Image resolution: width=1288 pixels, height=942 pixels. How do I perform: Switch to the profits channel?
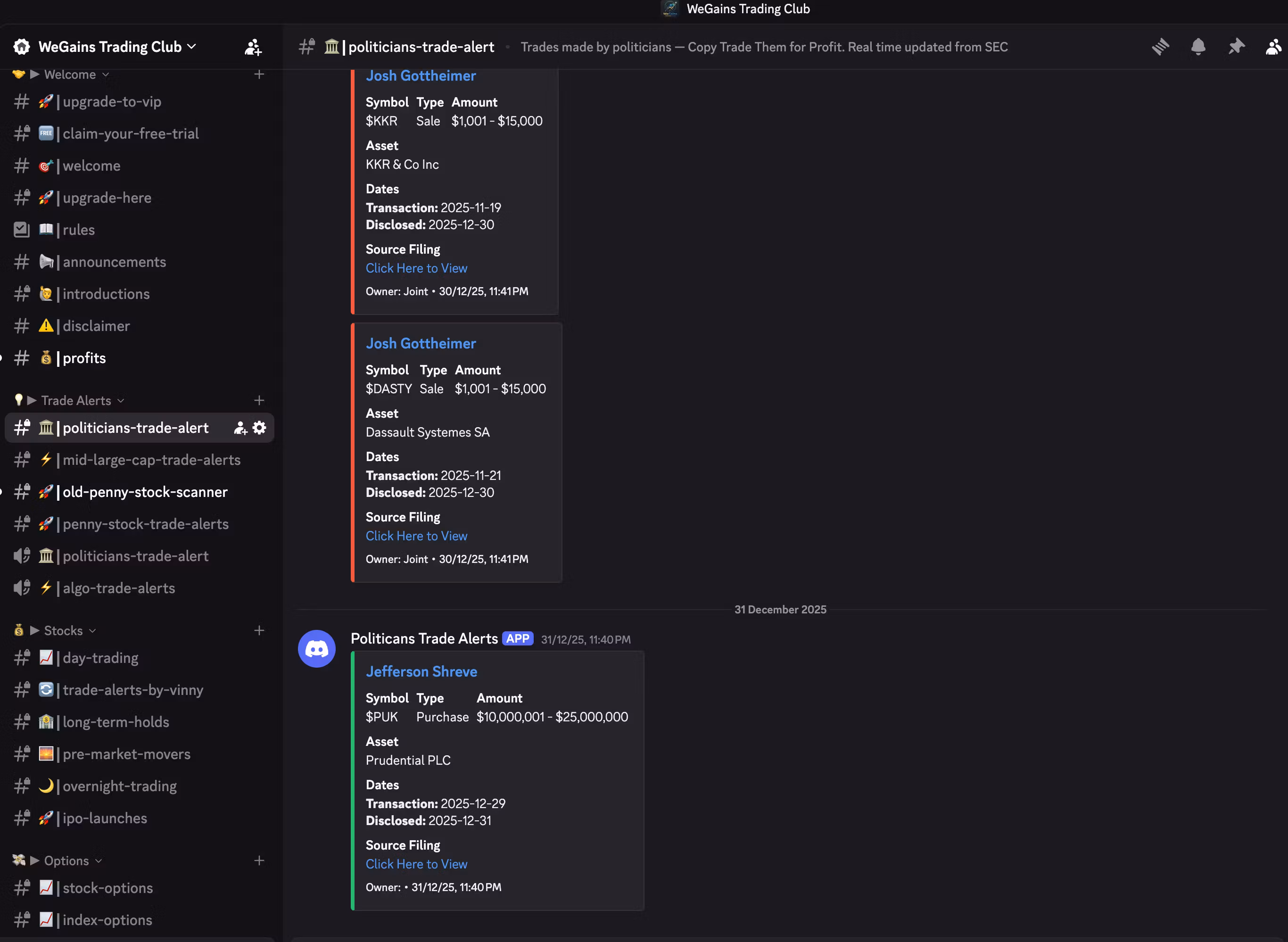[x=84, y=358]
